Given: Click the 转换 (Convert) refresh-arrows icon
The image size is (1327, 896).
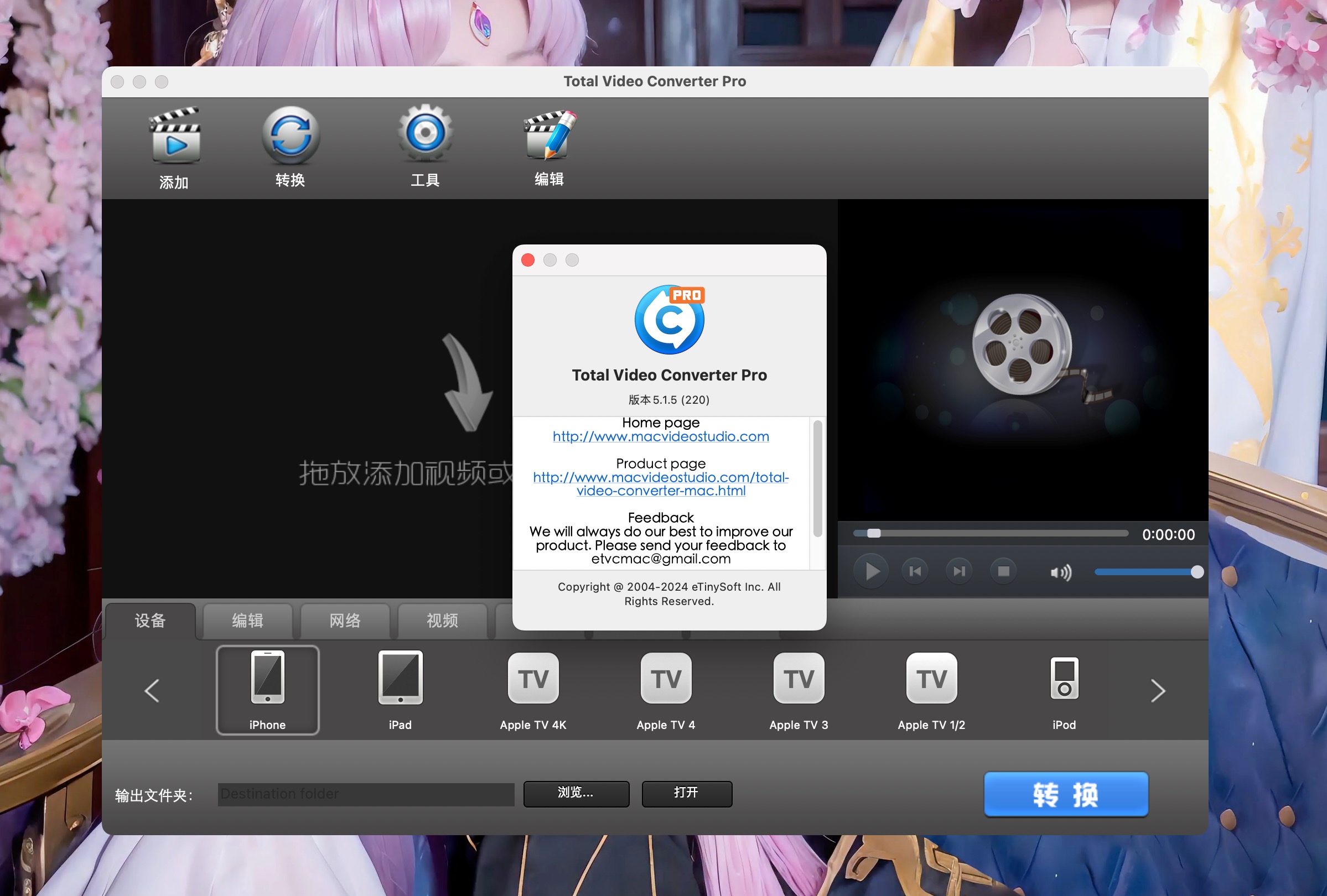Looking at the screenshot, I should click(x=291, y=136).
